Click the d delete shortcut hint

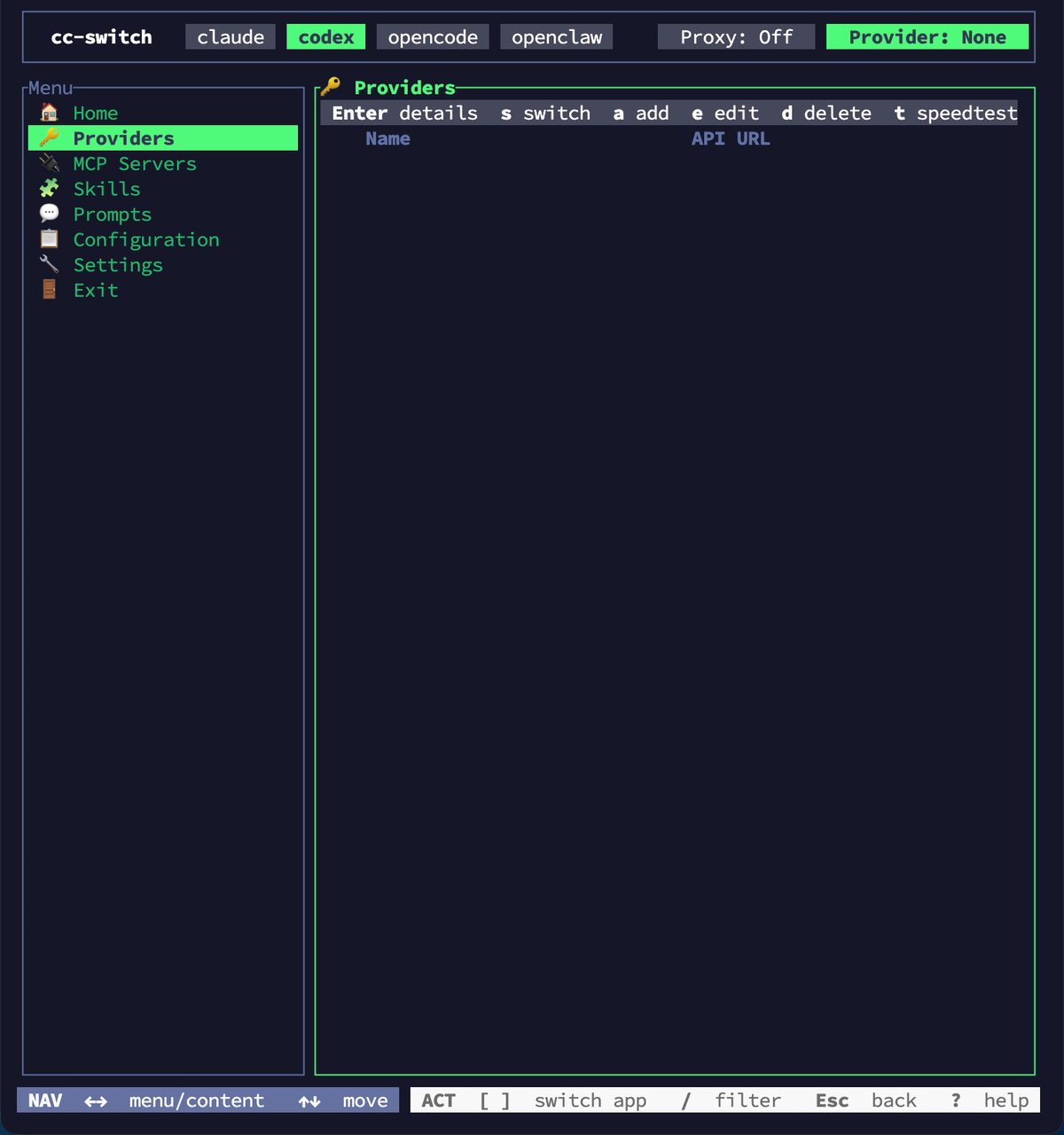[826, 113]
